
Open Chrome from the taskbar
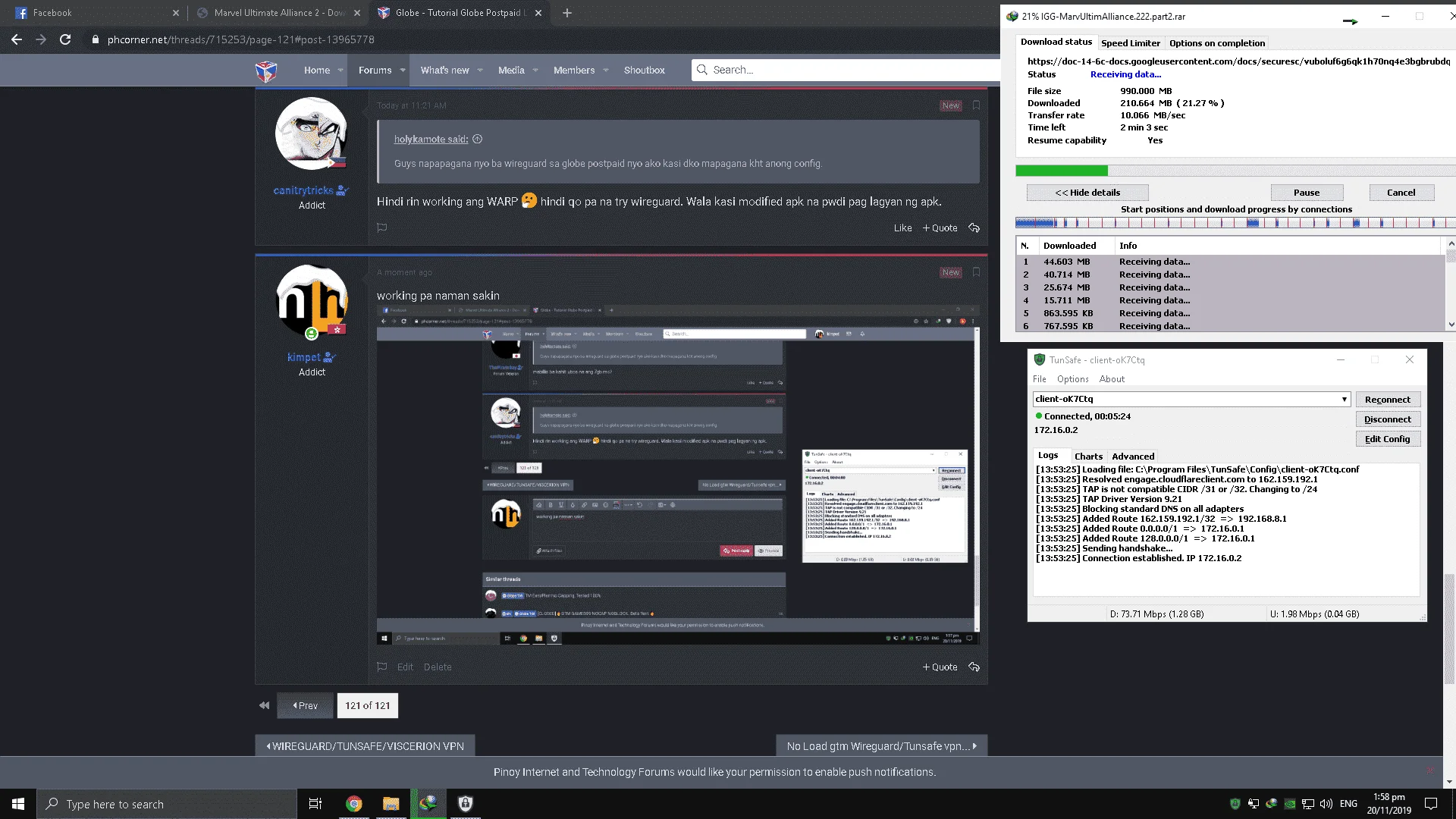pyautogui.click(x=353, y=804)
